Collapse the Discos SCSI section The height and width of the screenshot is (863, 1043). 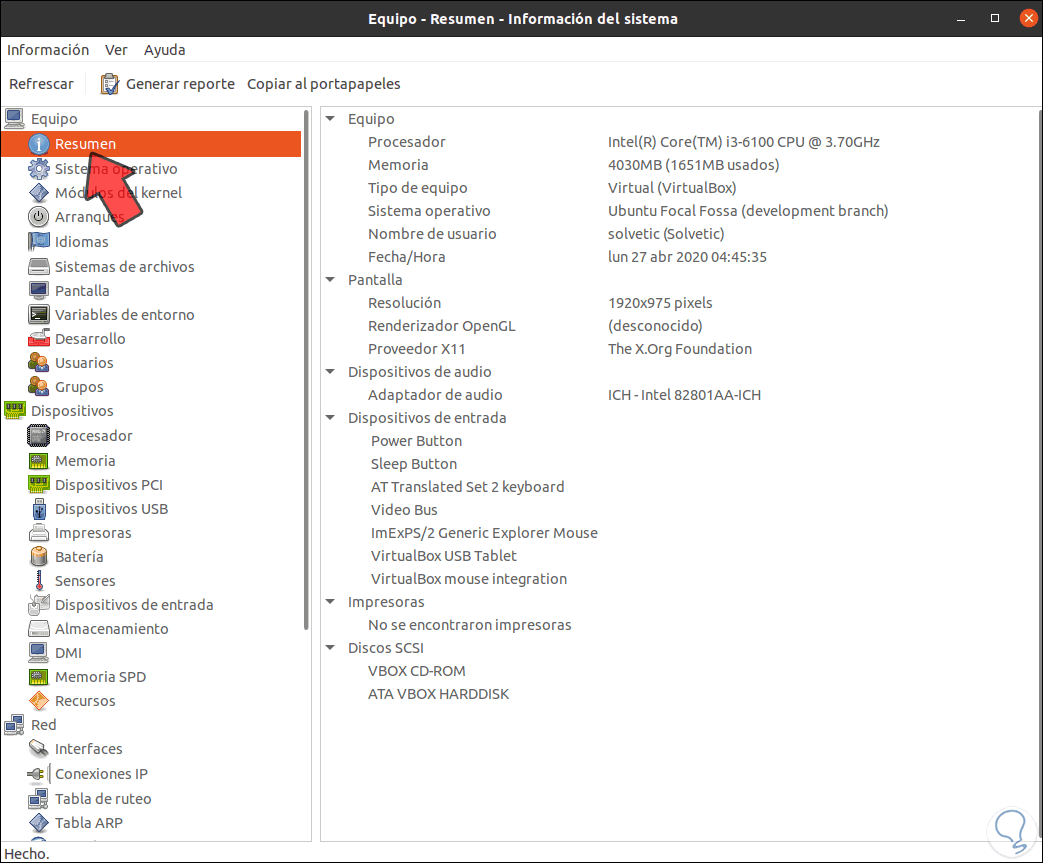coord(330,648)
